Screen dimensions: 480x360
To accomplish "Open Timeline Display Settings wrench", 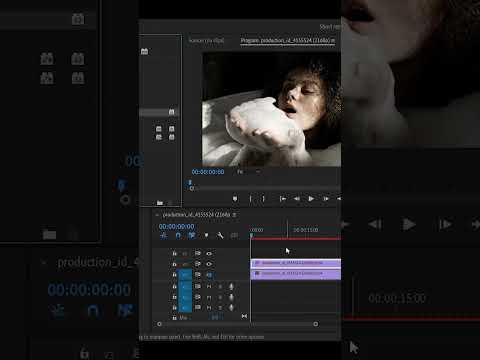I will click(220, 235).
